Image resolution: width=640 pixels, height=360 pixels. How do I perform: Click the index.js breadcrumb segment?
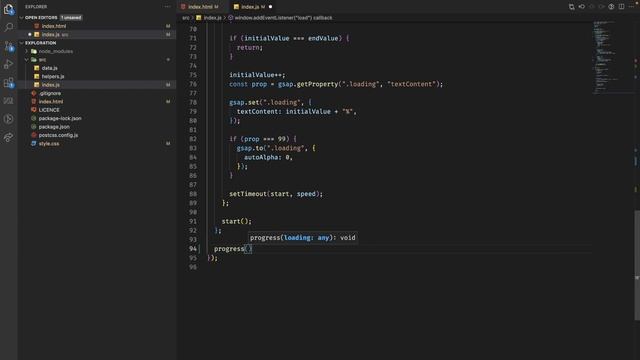click(x=212, y=18)
